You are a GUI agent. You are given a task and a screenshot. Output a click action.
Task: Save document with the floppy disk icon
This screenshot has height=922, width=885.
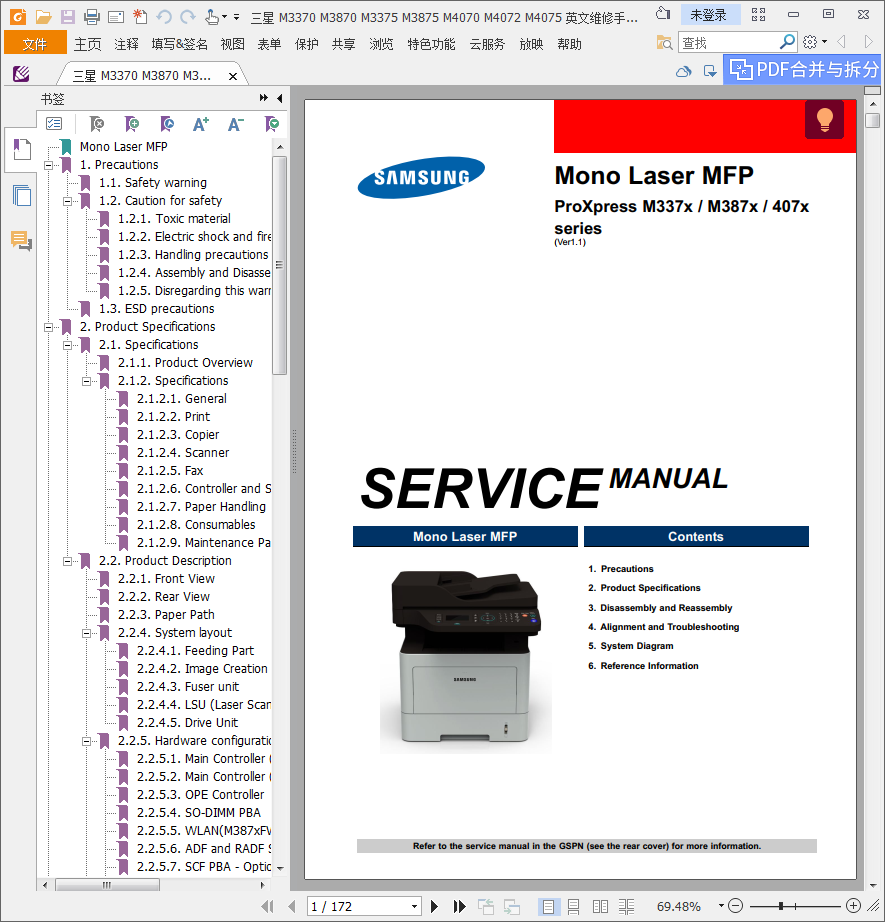(68, 16)
